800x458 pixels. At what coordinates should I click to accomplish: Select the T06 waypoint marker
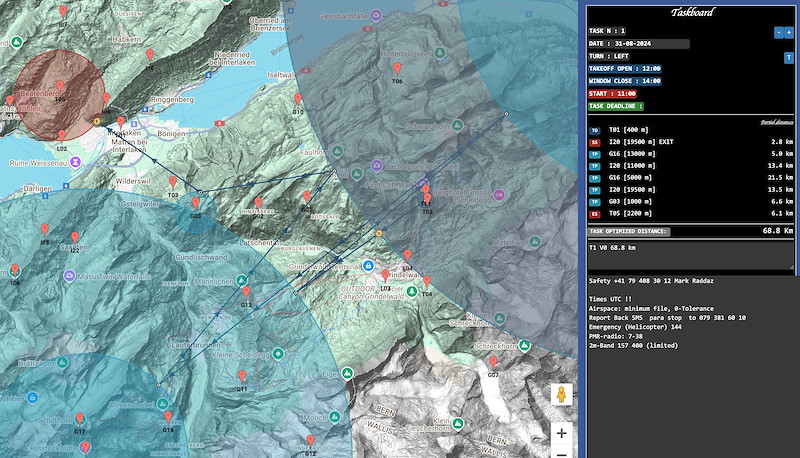397,69
